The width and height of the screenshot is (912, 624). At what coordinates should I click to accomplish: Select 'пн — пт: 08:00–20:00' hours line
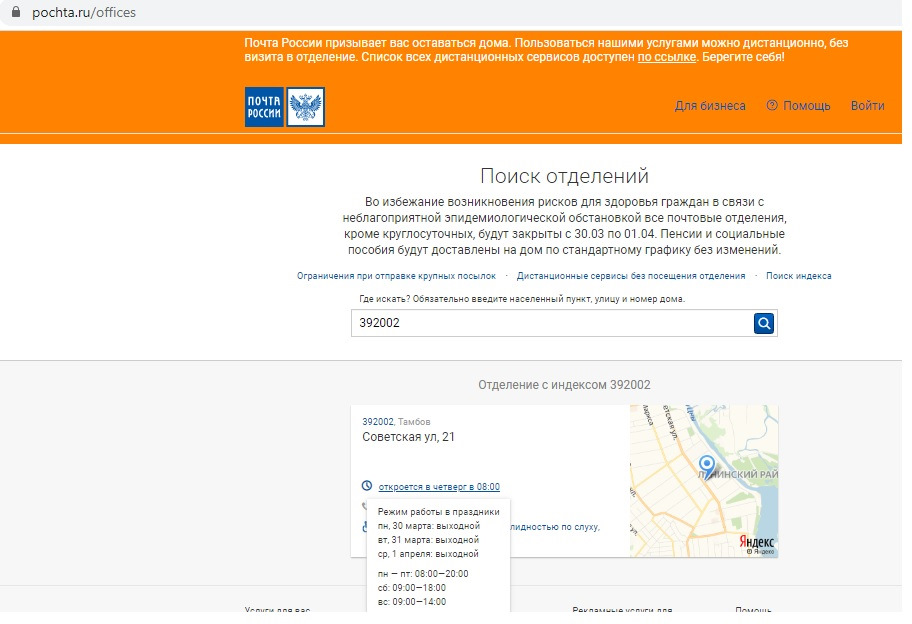pos(423,573)
